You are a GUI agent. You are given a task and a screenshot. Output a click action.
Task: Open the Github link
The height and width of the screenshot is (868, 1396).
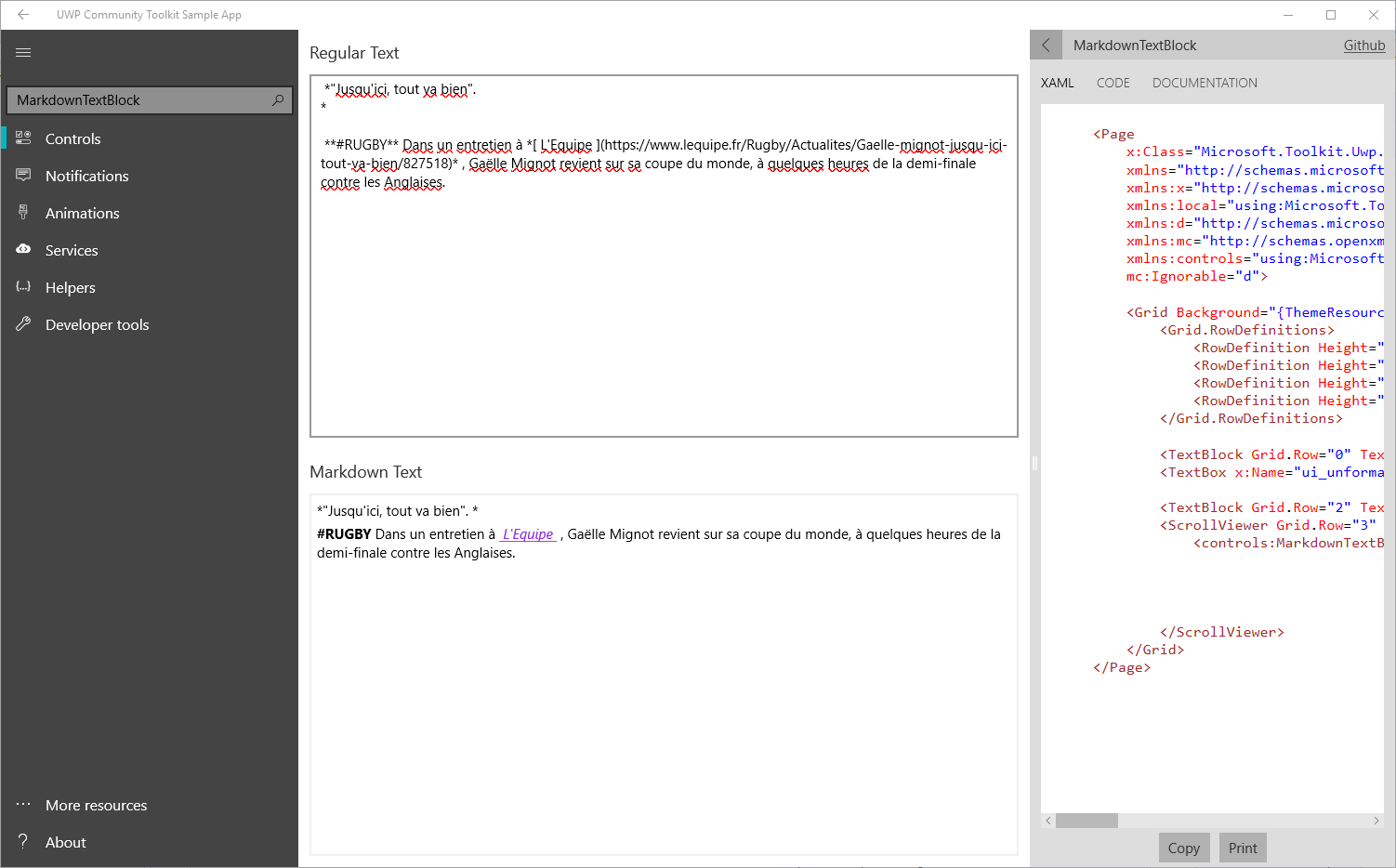(x=1363, y=45)
